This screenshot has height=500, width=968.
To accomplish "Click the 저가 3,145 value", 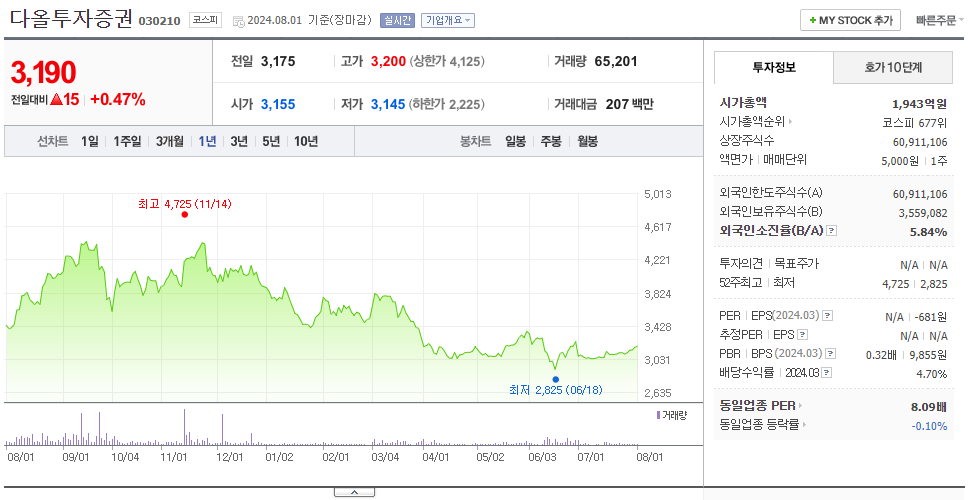I will (x=388, y=104).
